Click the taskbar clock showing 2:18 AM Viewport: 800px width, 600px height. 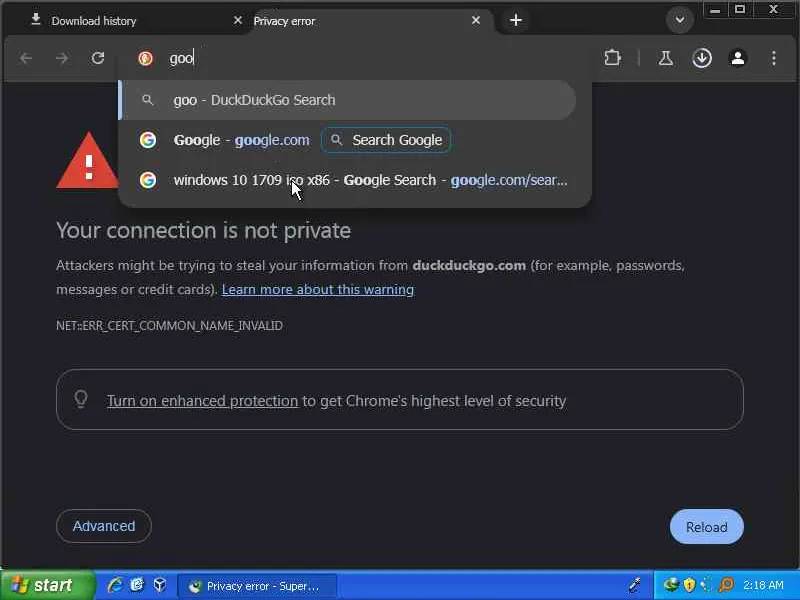pyautogui.click(x=763, y=585)
